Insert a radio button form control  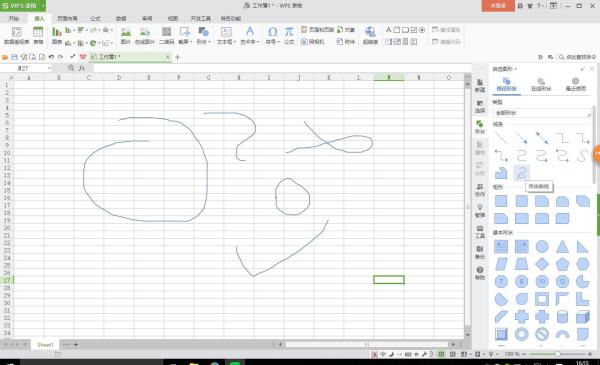pos(422,30)
